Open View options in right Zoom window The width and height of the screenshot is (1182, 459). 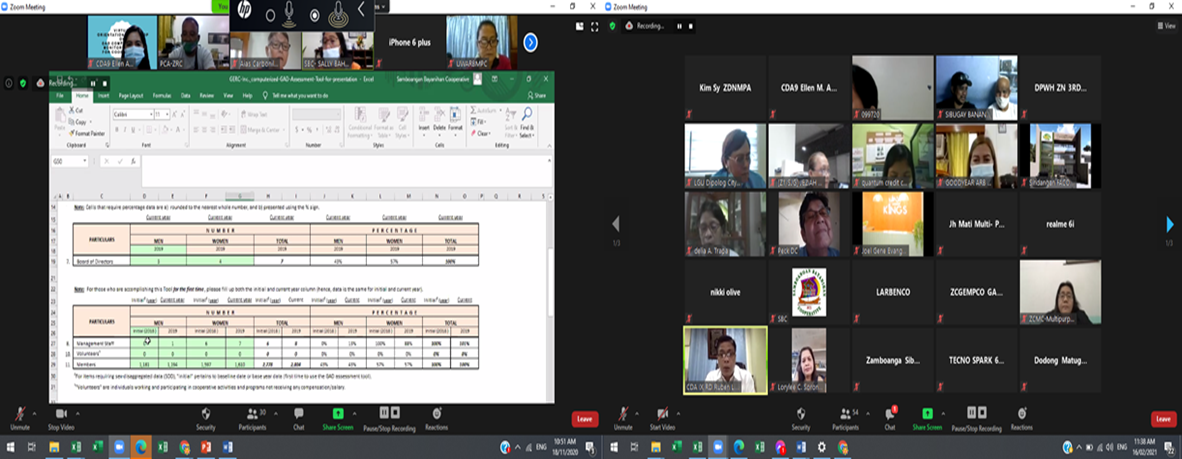click(1166, 26)
